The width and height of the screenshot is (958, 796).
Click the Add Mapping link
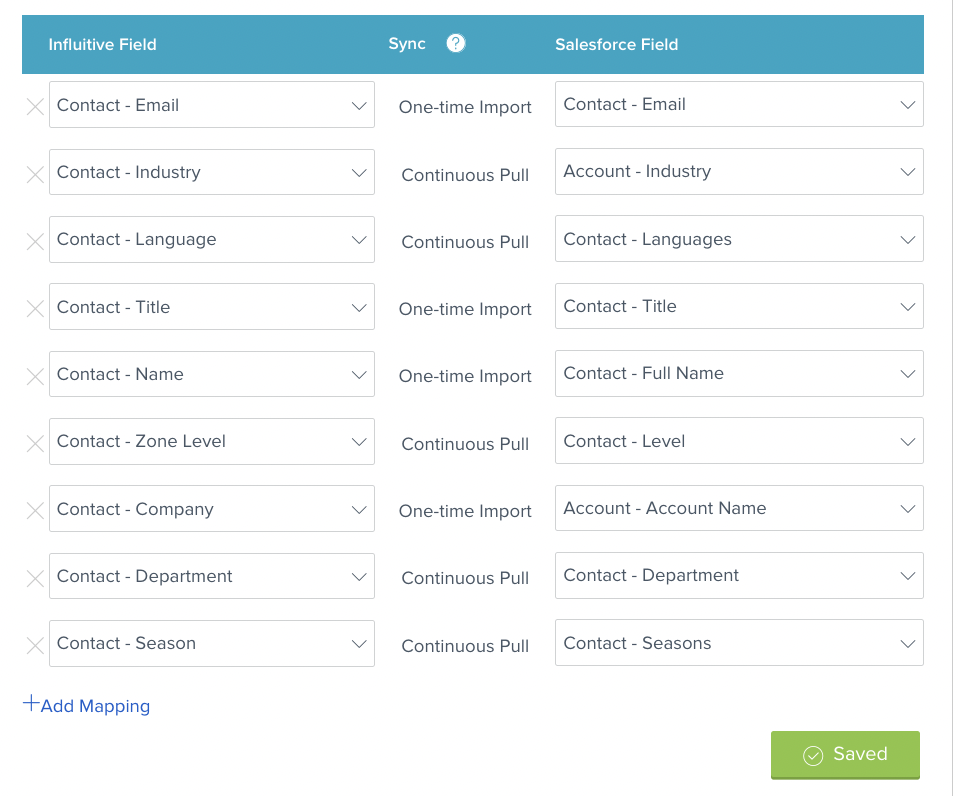(x=87, y=706)
